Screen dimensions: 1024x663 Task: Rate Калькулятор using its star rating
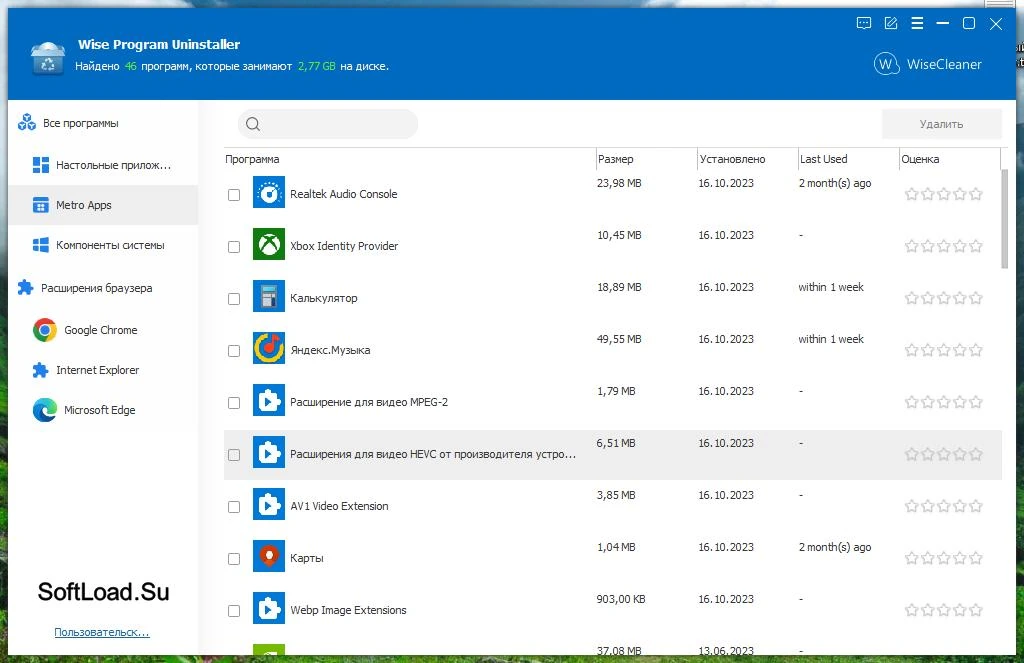click(x=944, y=299)
